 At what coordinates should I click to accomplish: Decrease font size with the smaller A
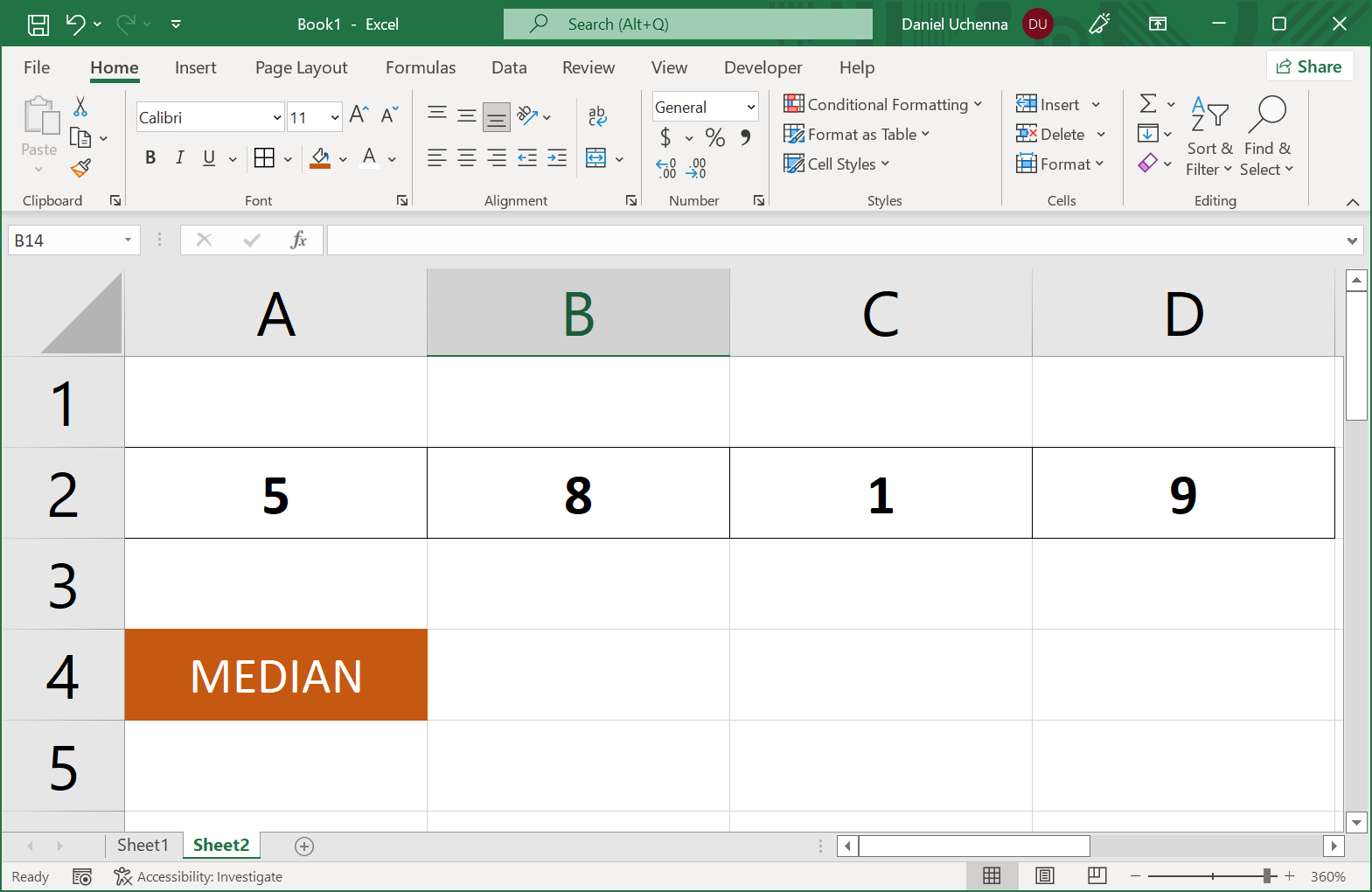[390, 115]
